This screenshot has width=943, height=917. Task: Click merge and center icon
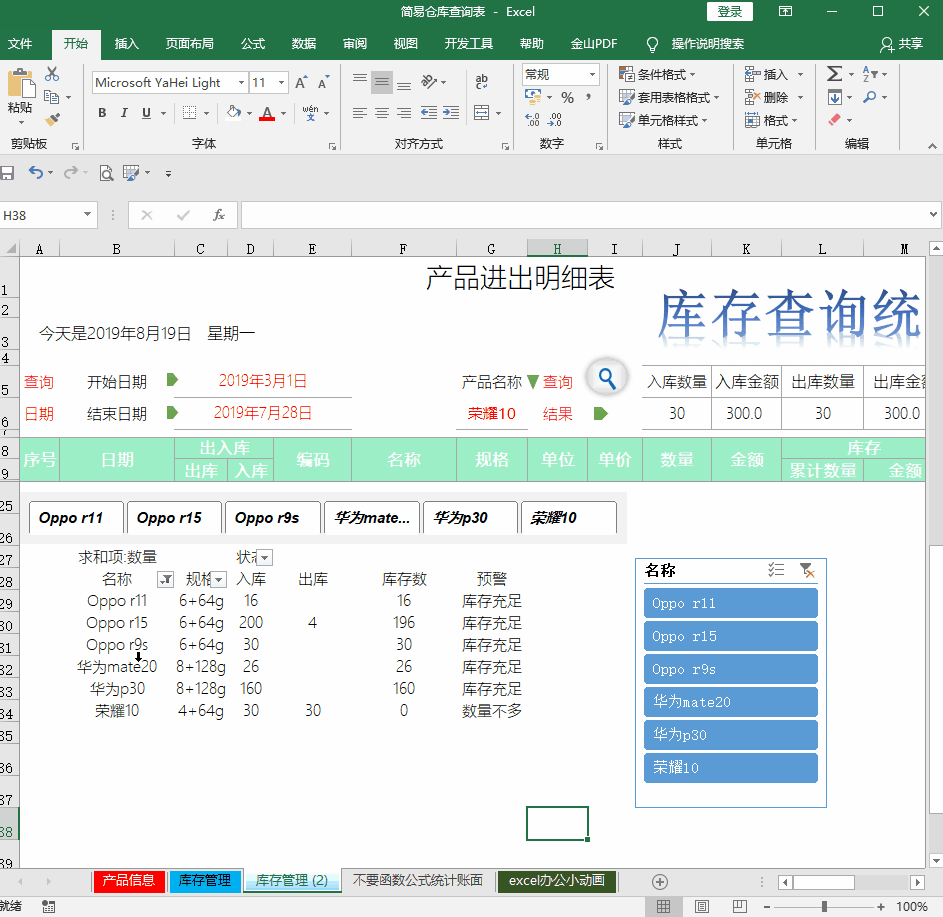[482, 113]
